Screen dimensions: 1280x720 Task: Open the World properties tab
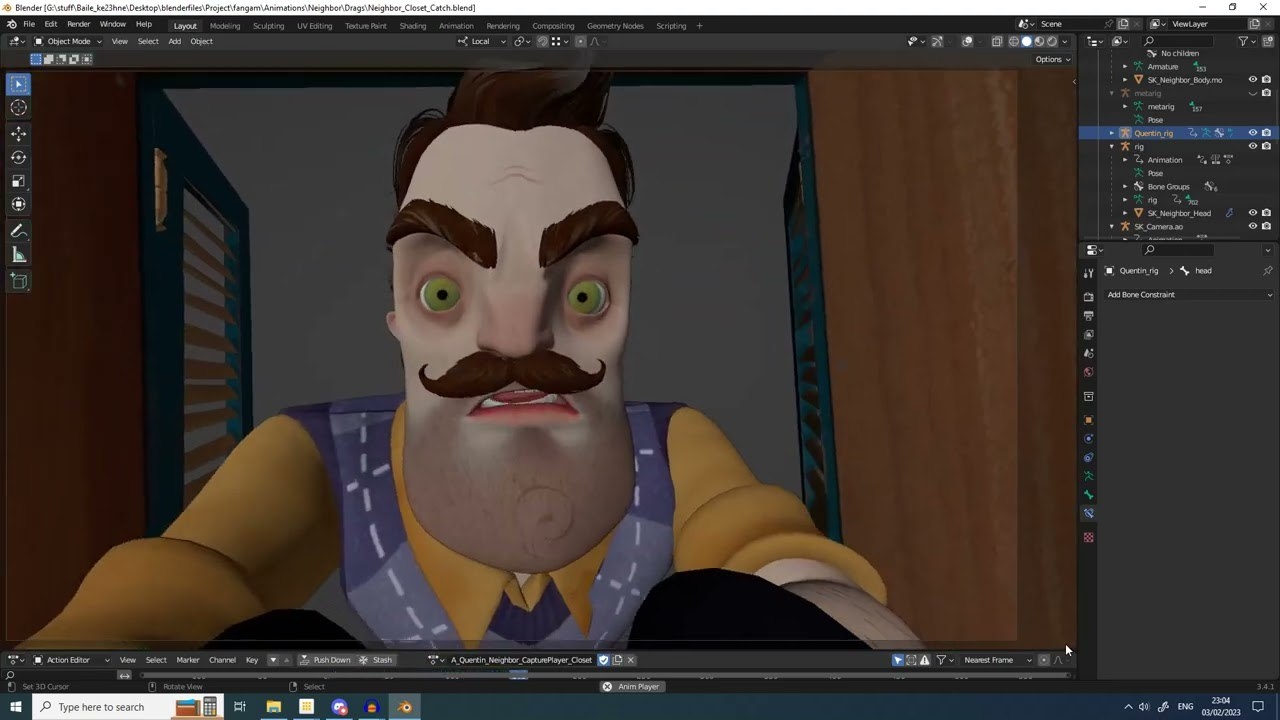pos(1089,373)
